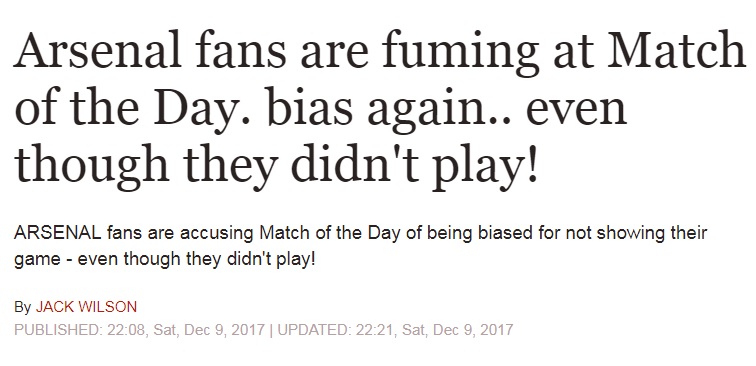Click the first "Sat, Dec 9, 2017" date

(209, 330)
